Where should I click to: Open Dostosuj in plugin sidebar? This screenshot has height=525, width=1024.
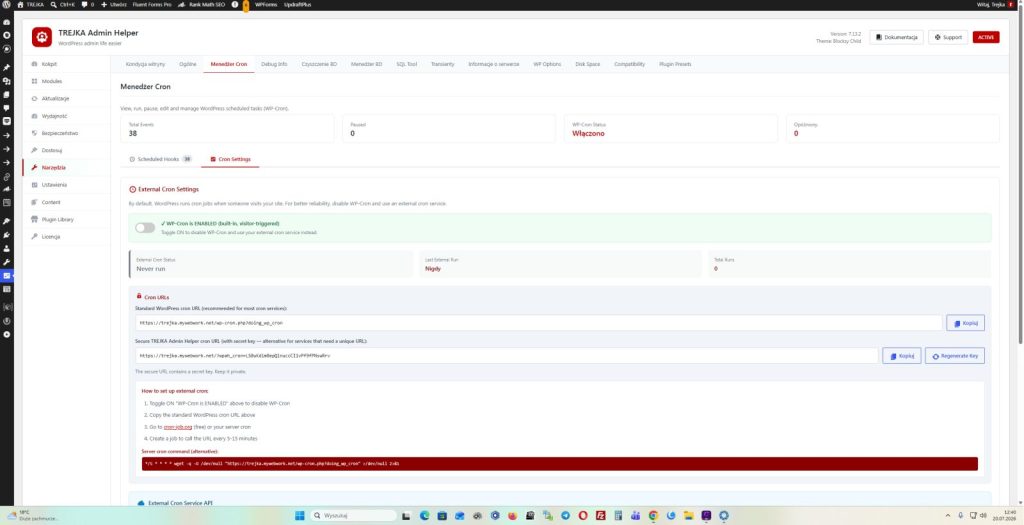tap(65, 150)
